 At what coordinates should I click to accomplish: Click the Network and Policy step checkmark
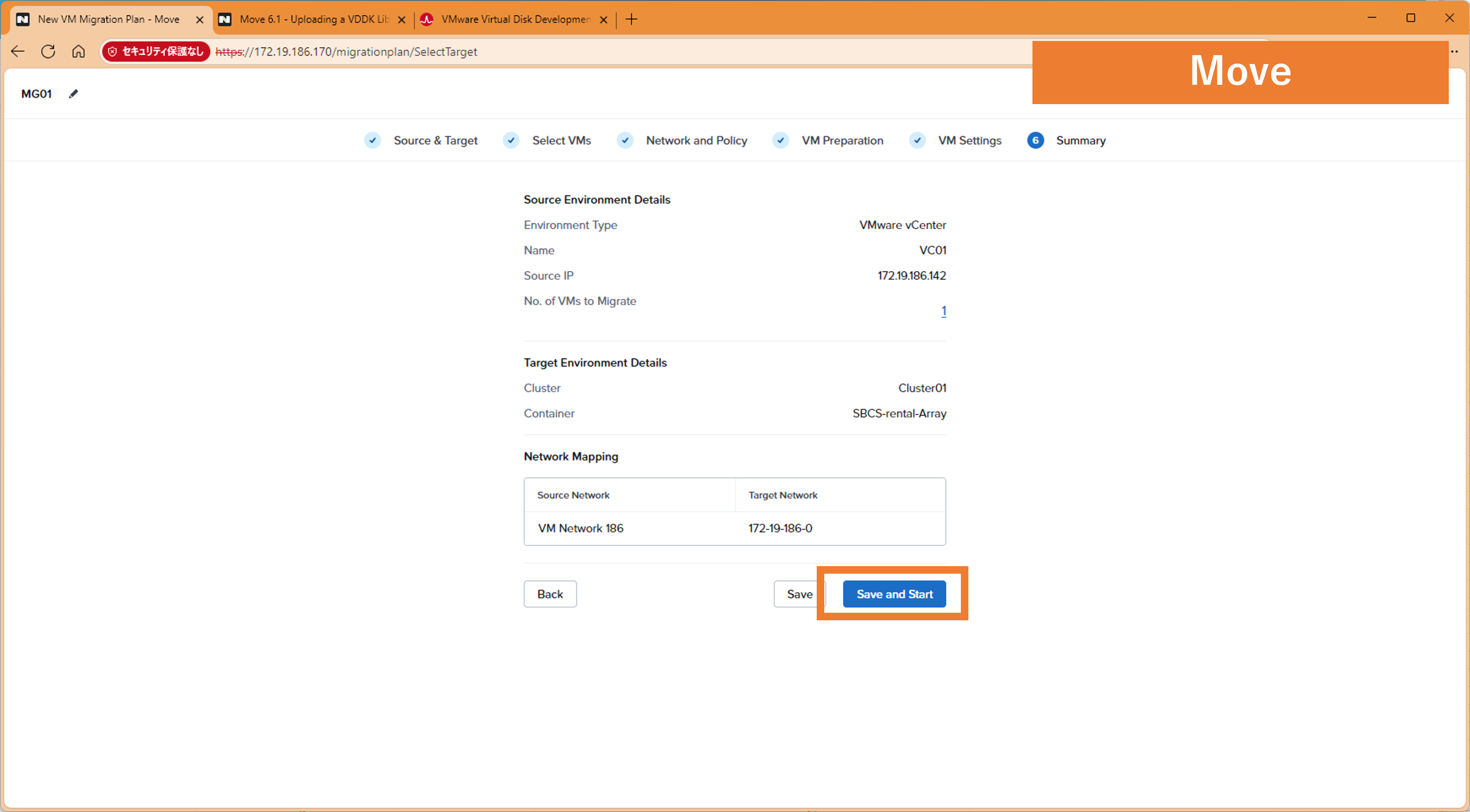tap(625, 140)
